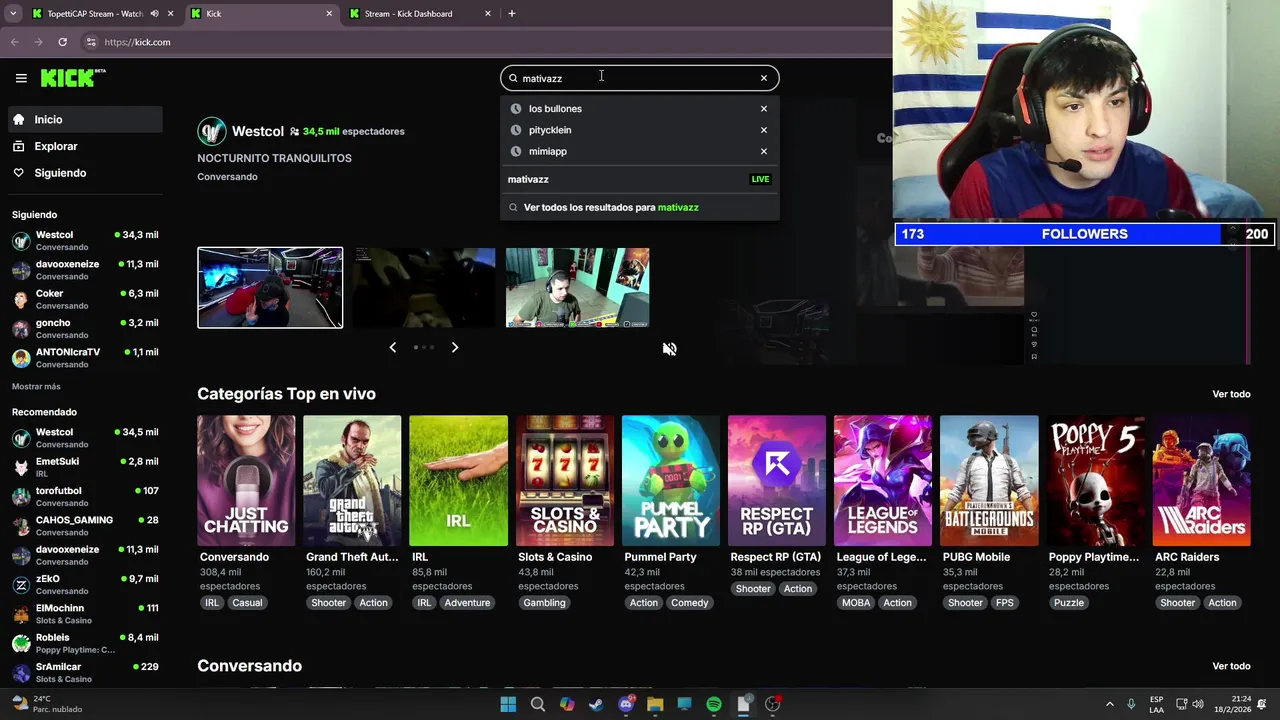Select recent search 'mimiapp'

pyautogui.click(x=548, y=152)
